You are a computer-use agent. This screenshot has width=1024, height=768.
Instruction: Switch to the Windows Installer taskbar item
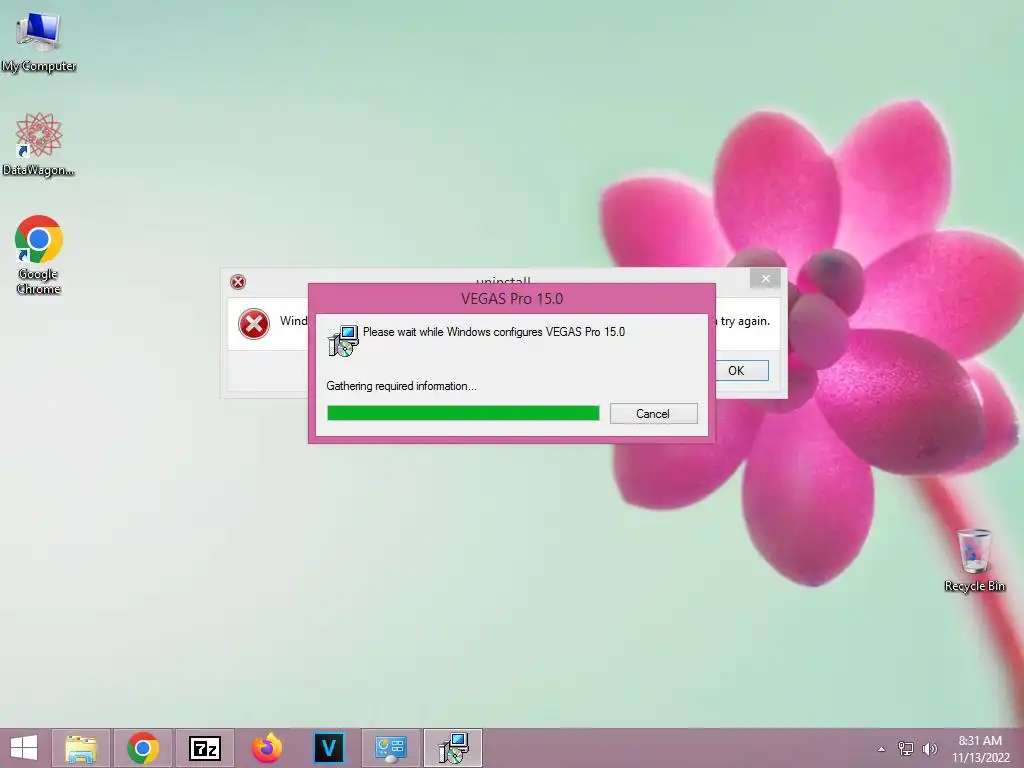click(x=453, y=748)
